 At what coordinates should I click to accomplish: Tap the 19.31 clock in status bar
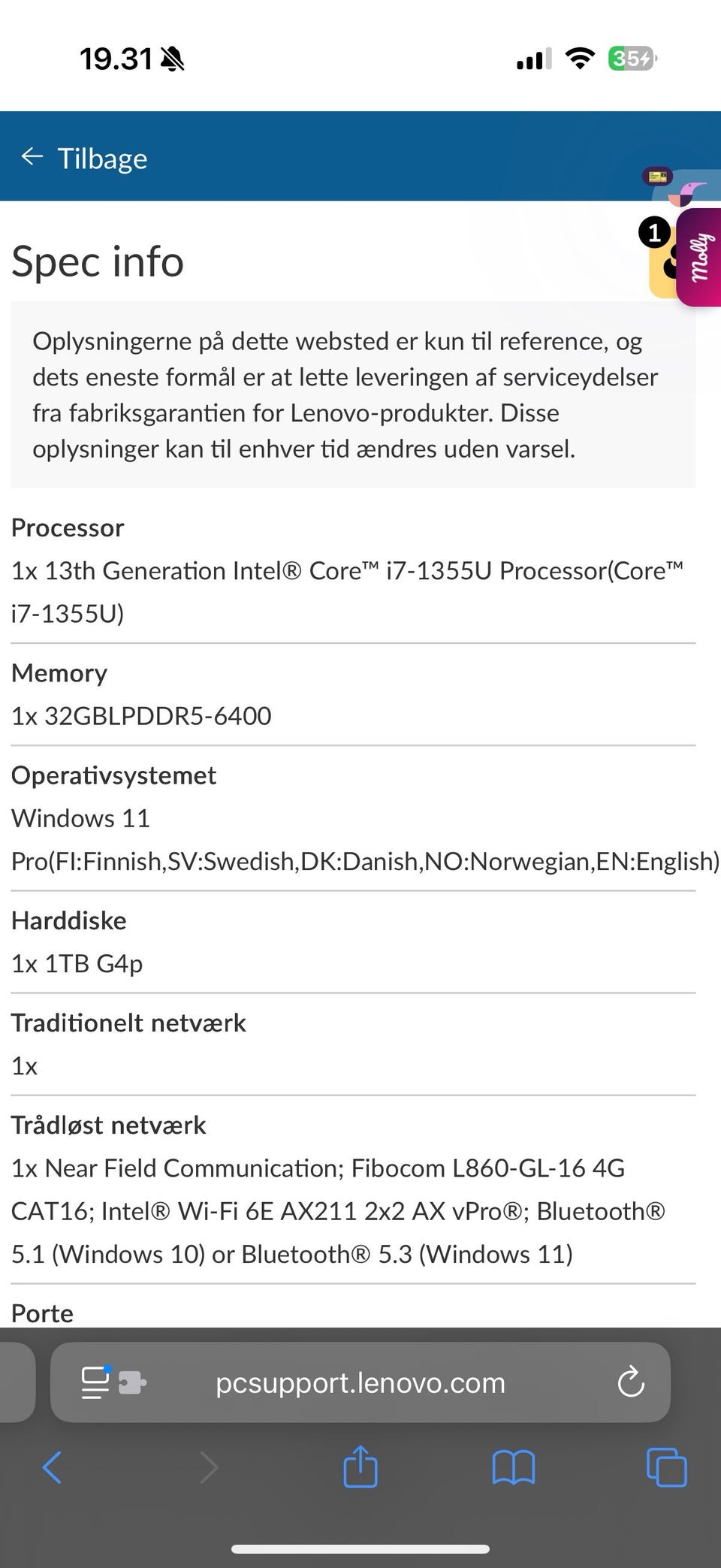tap(116, 59)
